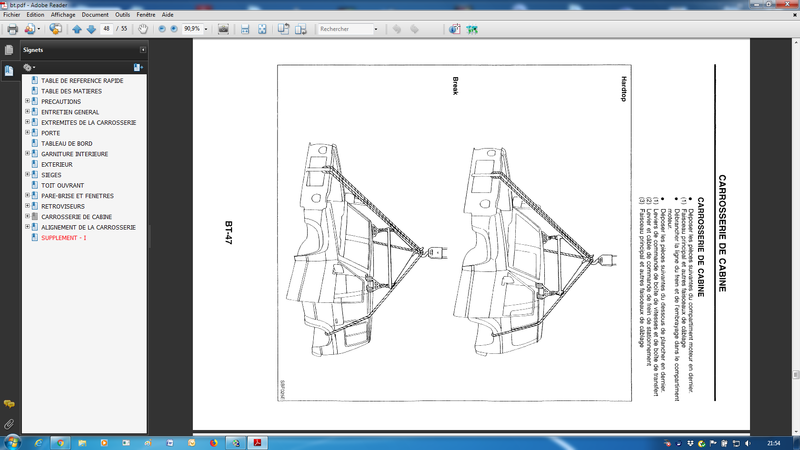The width and height of the screenshot is (800, 450).
Task: Click the Print icon in the toolbar
Action: (x=12, y=29)
